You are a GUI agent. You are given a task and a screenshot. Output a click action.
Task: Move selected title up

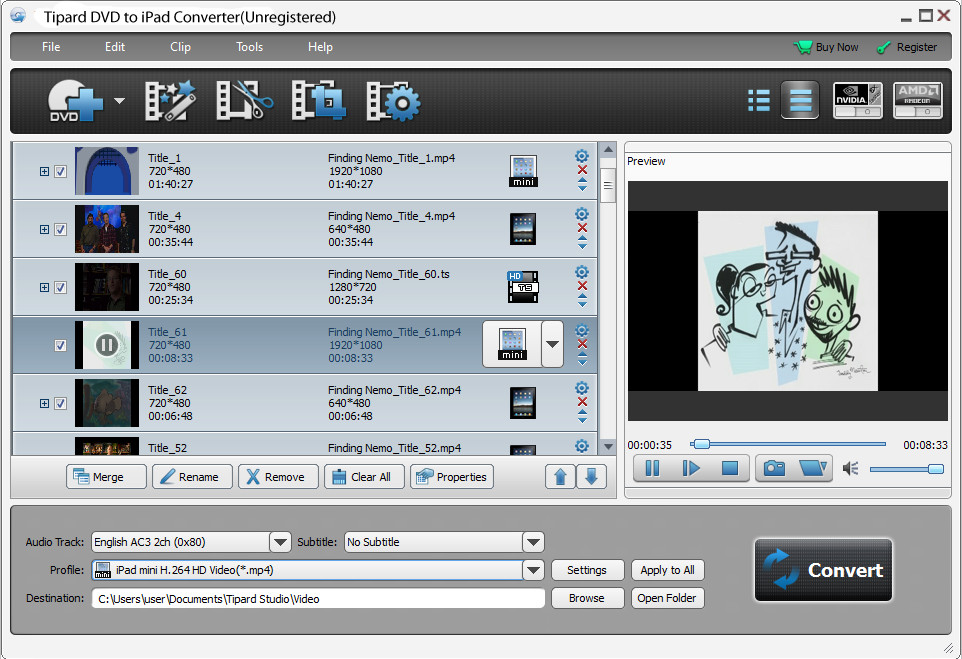(560, 477)
